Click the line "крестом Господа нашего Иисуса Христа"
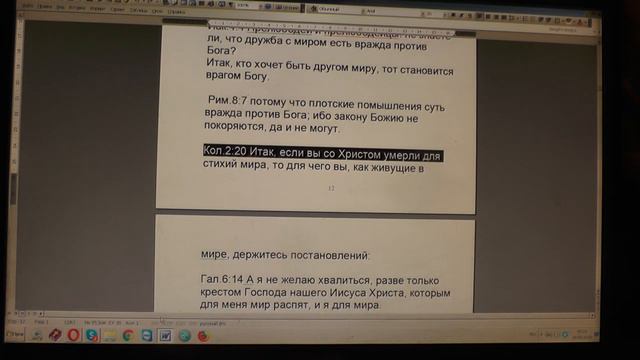Image resolution: width=640 pixels, height=360 pixels. [x=325, y=293]
